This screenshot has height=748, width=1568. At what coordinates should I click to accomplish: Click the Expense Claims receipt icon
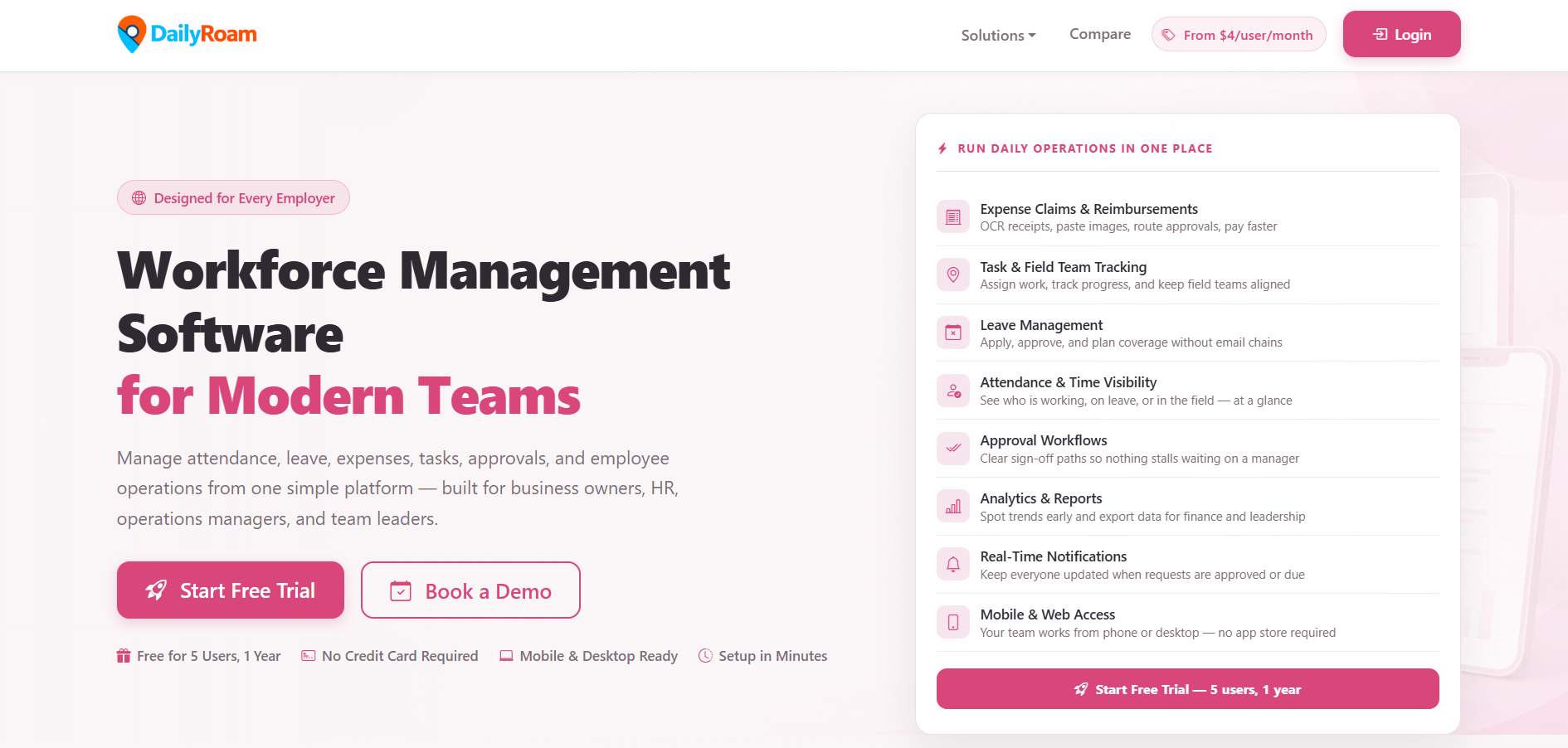[x=953, y=217]
